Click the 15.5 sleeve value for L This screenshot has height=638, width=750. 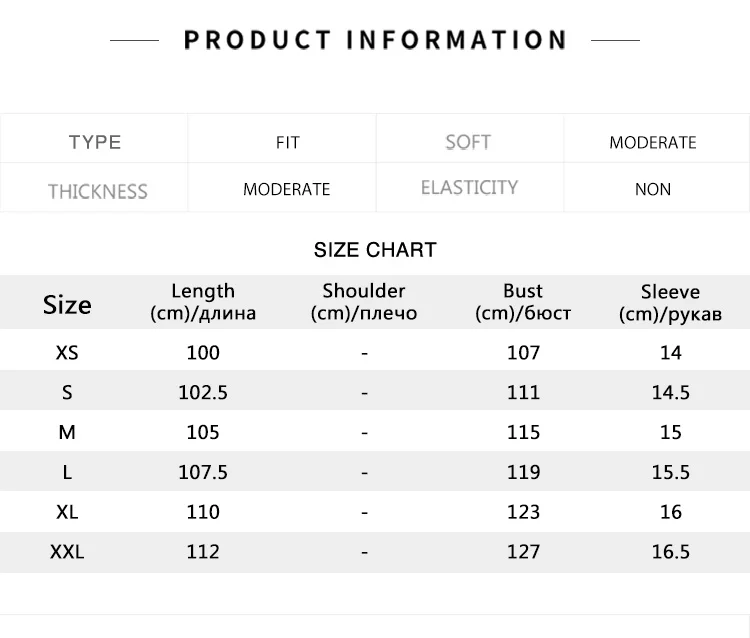pyautogui.click(x=671, y=473)
